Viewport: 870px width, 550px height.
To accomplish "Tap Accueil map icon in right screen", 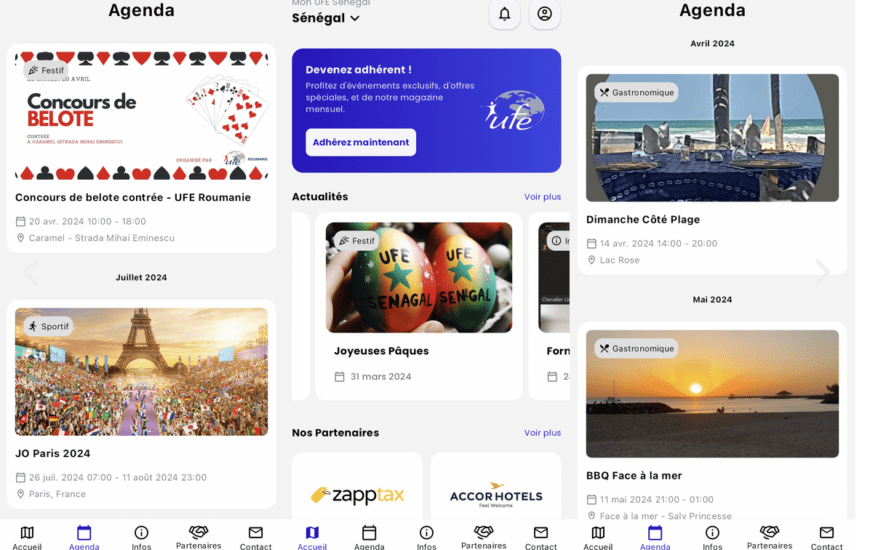I will pos(598,533).
